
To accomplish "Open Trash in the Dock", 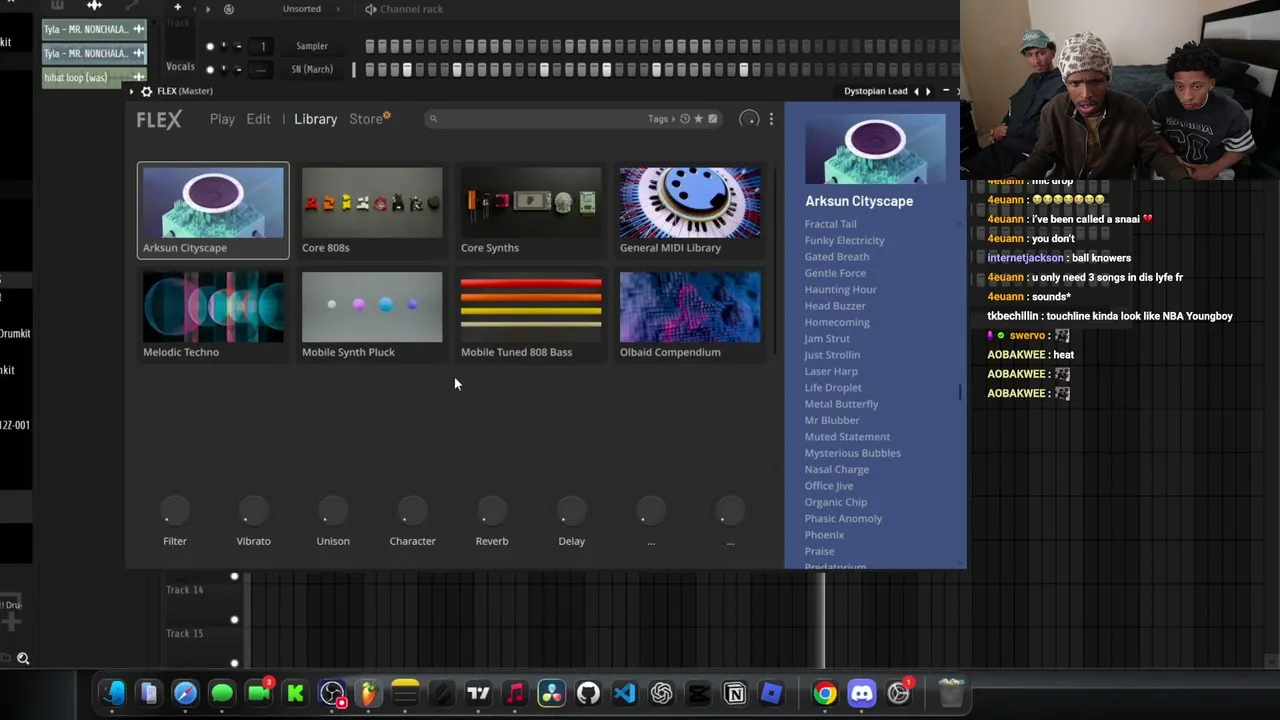I will tap(951, 693).
